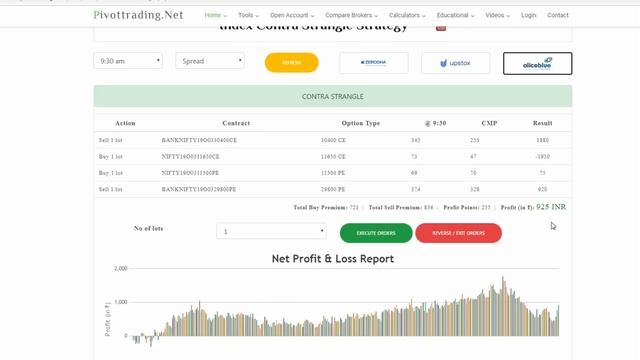Select the BANKNIFTY 30400CE contract cell

pyautogui.click(x=199, y=140)
